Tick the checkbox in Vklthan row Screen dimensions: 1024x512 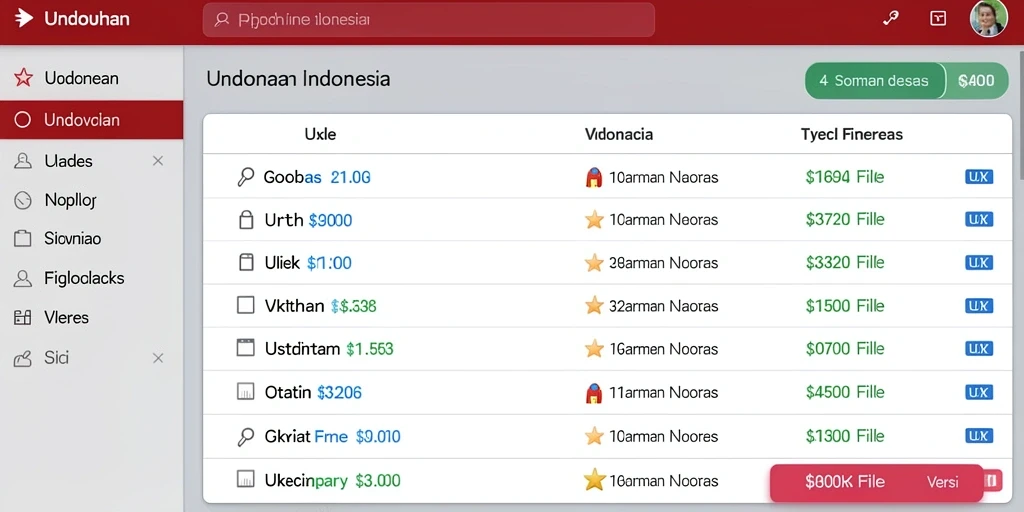(x=245, y=305)
